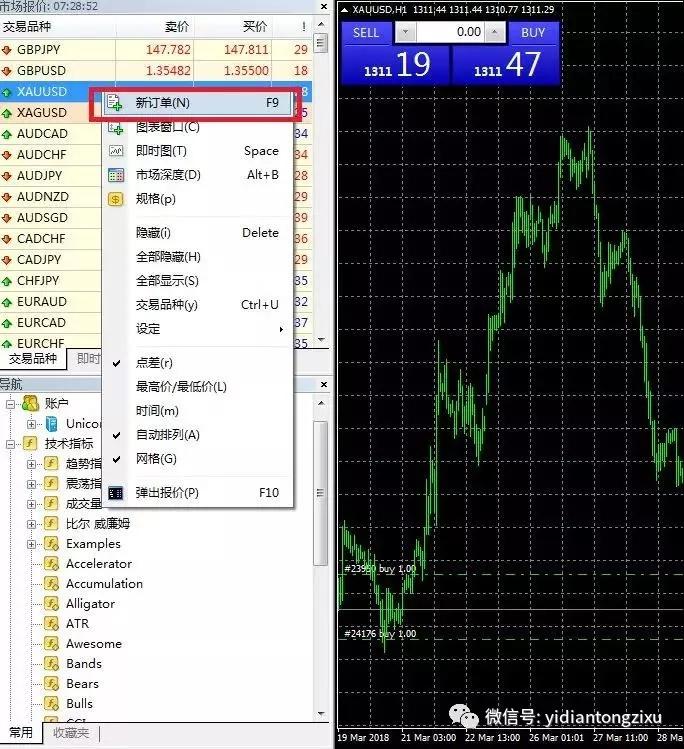Click the 市场深度 depth of market icon
This screenshot has width=684, height=749.
[x=115, y=175]
